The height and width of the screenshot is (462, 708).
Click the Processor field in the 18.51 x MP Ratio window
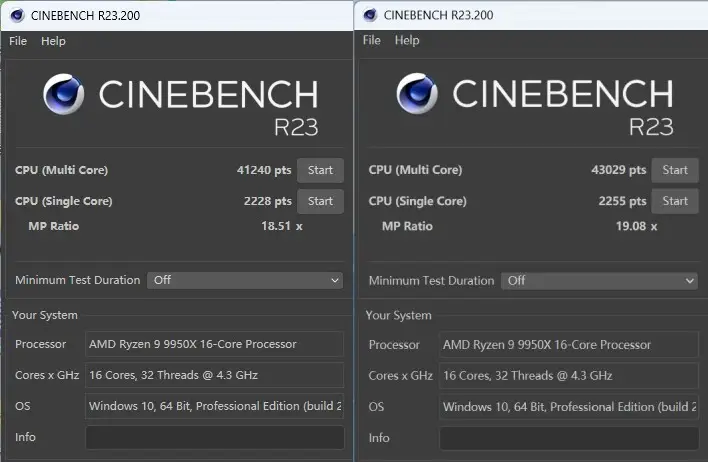tap(214, 344)
